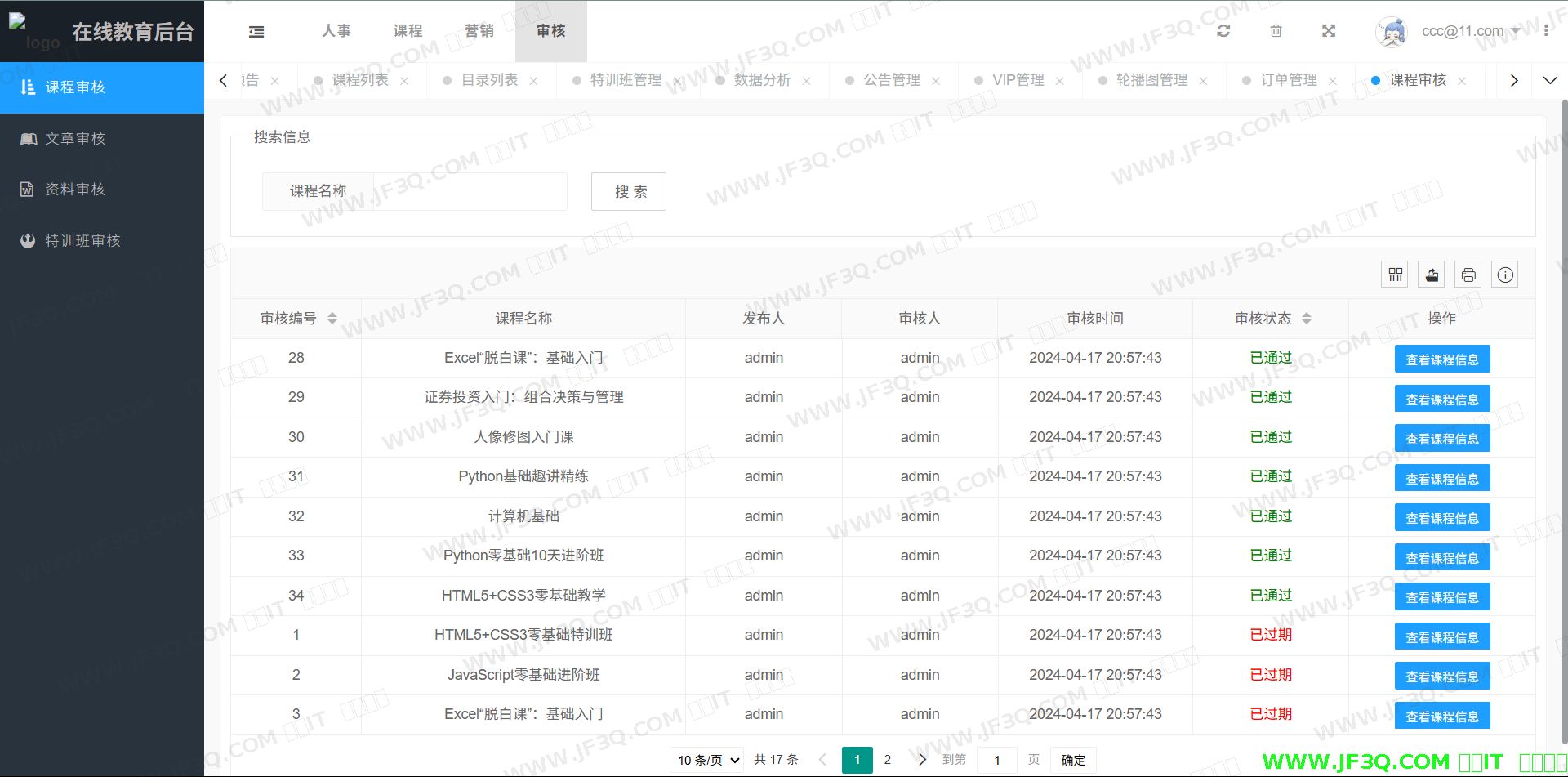Image resolution: width=1568 pixels, height=777 pixels.
Task: Collapse the sidebar with the hamburger icon
Action: (x=256, y=32)
